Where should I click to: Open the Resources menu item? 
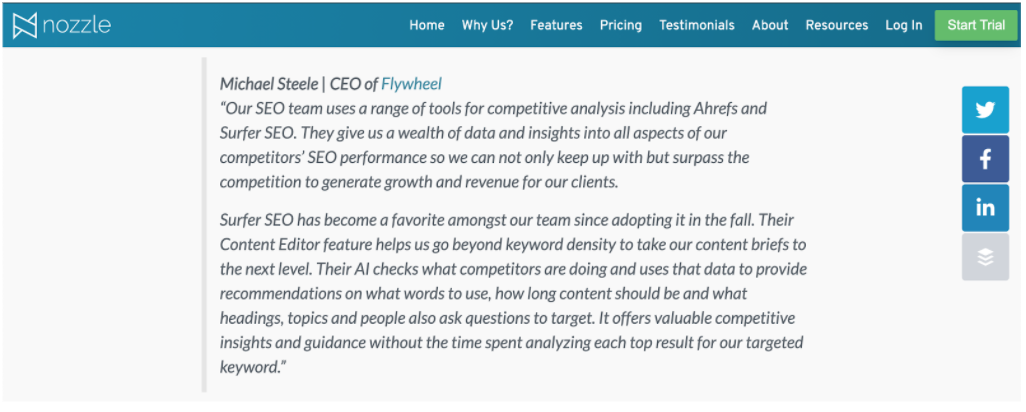(837, 25)
